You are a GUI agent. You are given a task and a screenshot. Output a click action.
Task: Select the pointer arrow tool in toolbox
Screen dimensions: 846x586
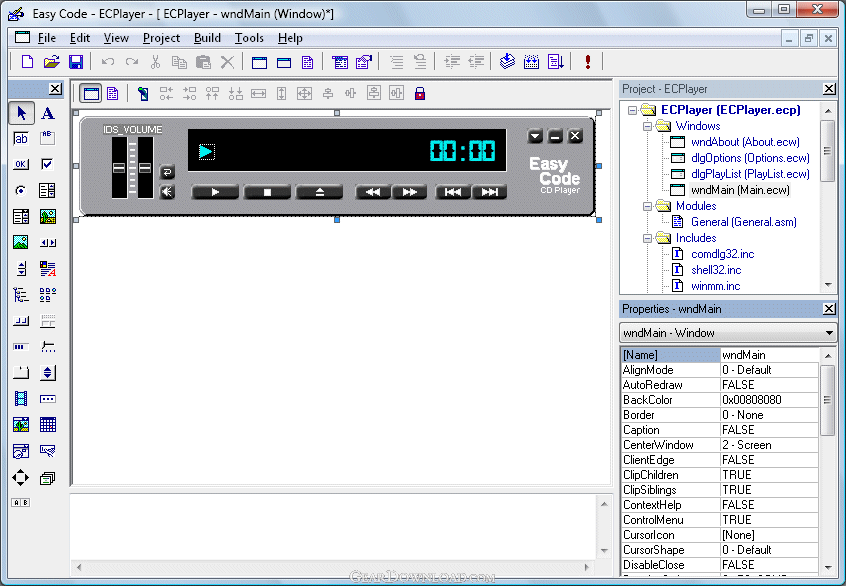tap(22, 113)
